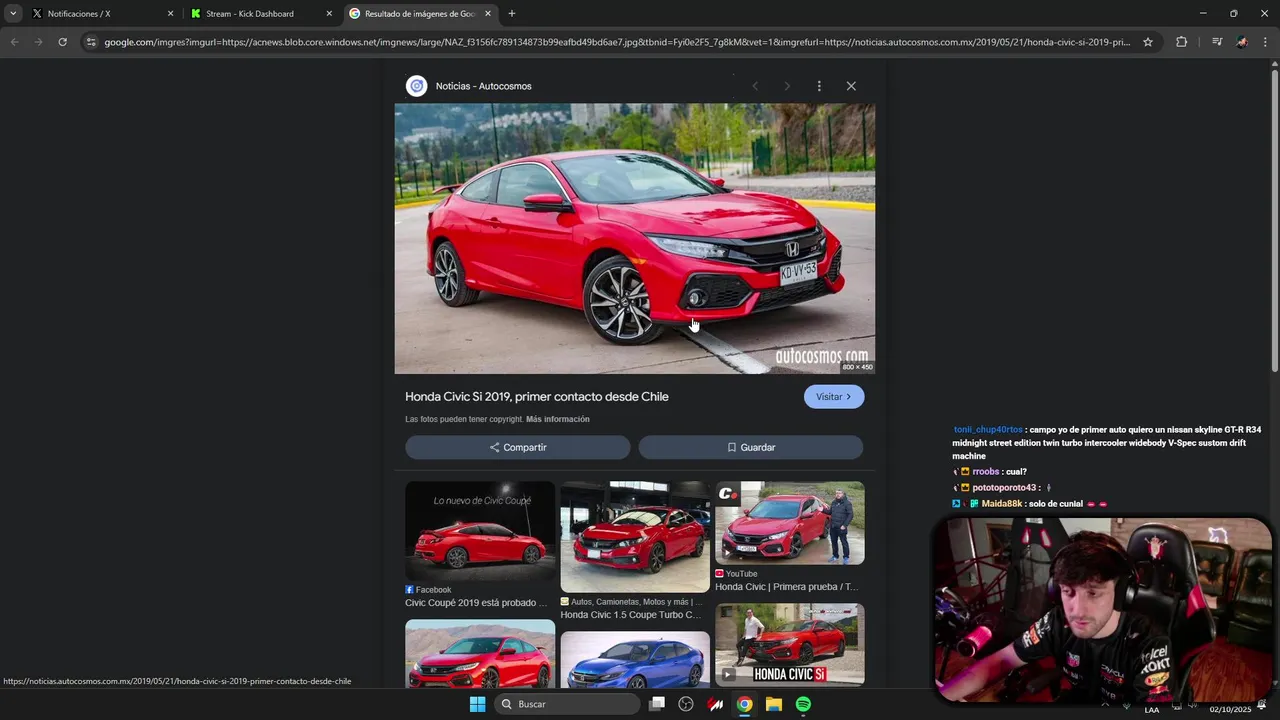Open the media control icon in toolbar

(x=1217, y=42)
